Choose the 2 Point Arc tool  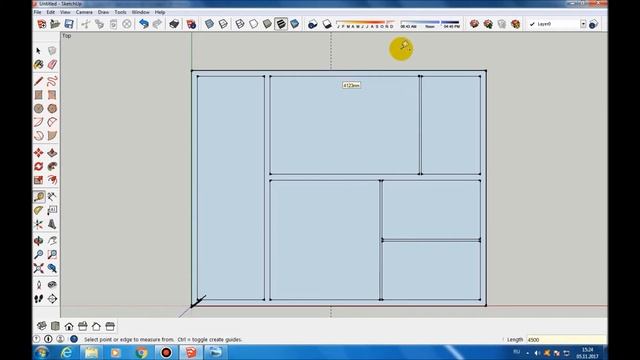pyautogui.click(x=52, y=122)
